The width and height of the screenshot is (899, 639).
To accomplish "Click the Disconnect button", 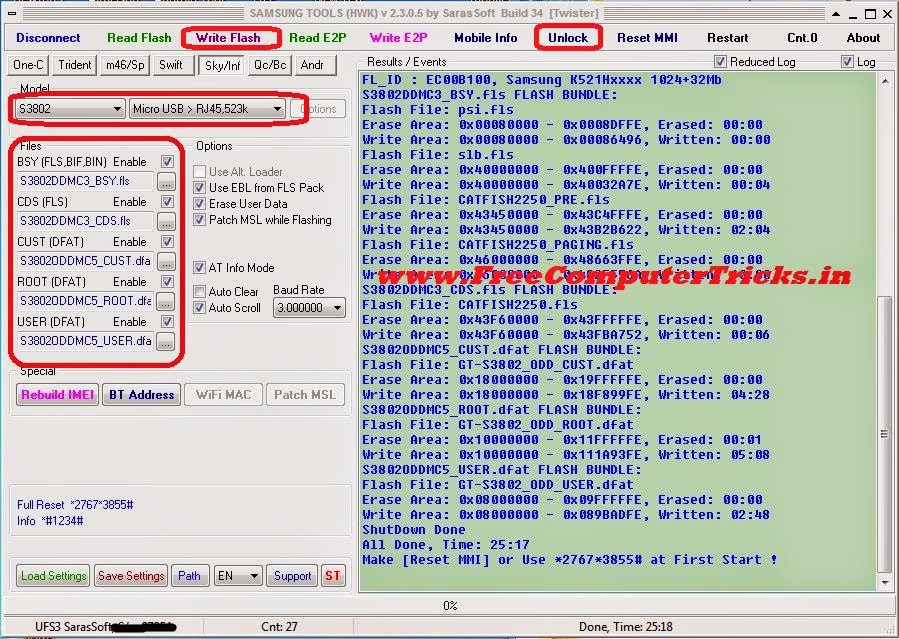I will click(48, 38).
